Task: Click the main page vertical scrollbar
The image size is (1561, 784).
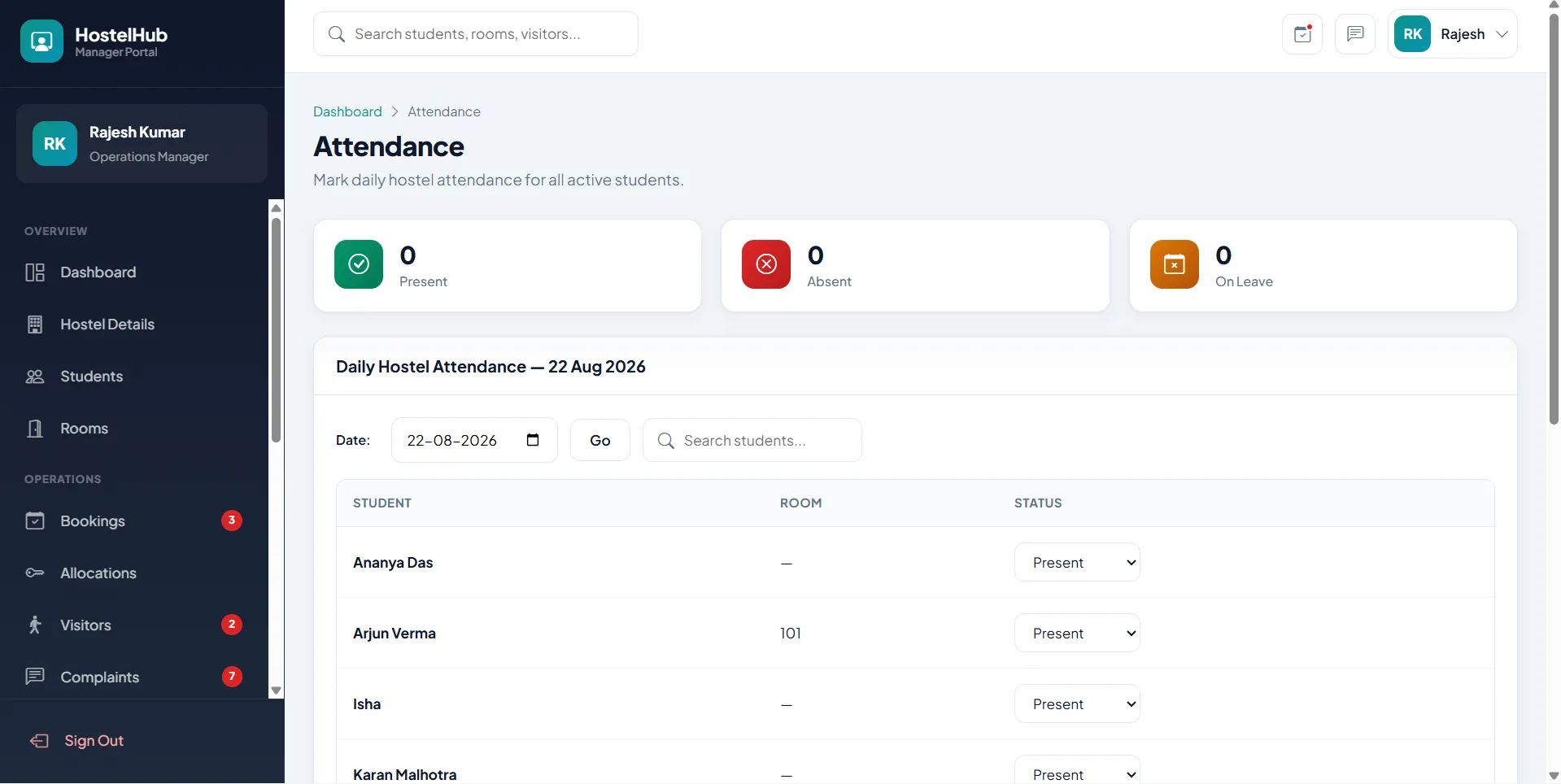Action: point(1554,220)
